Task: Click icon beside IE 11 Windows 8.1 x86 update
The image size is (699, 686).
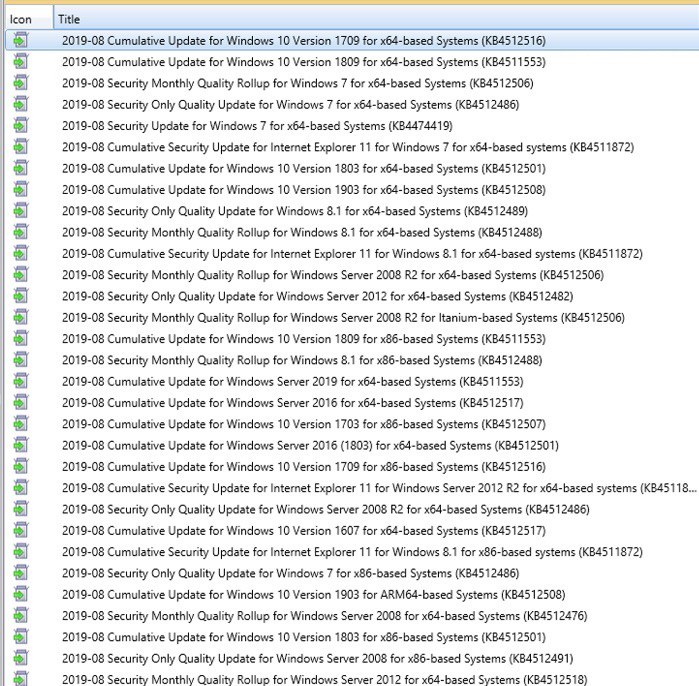Action: point(21,552)
